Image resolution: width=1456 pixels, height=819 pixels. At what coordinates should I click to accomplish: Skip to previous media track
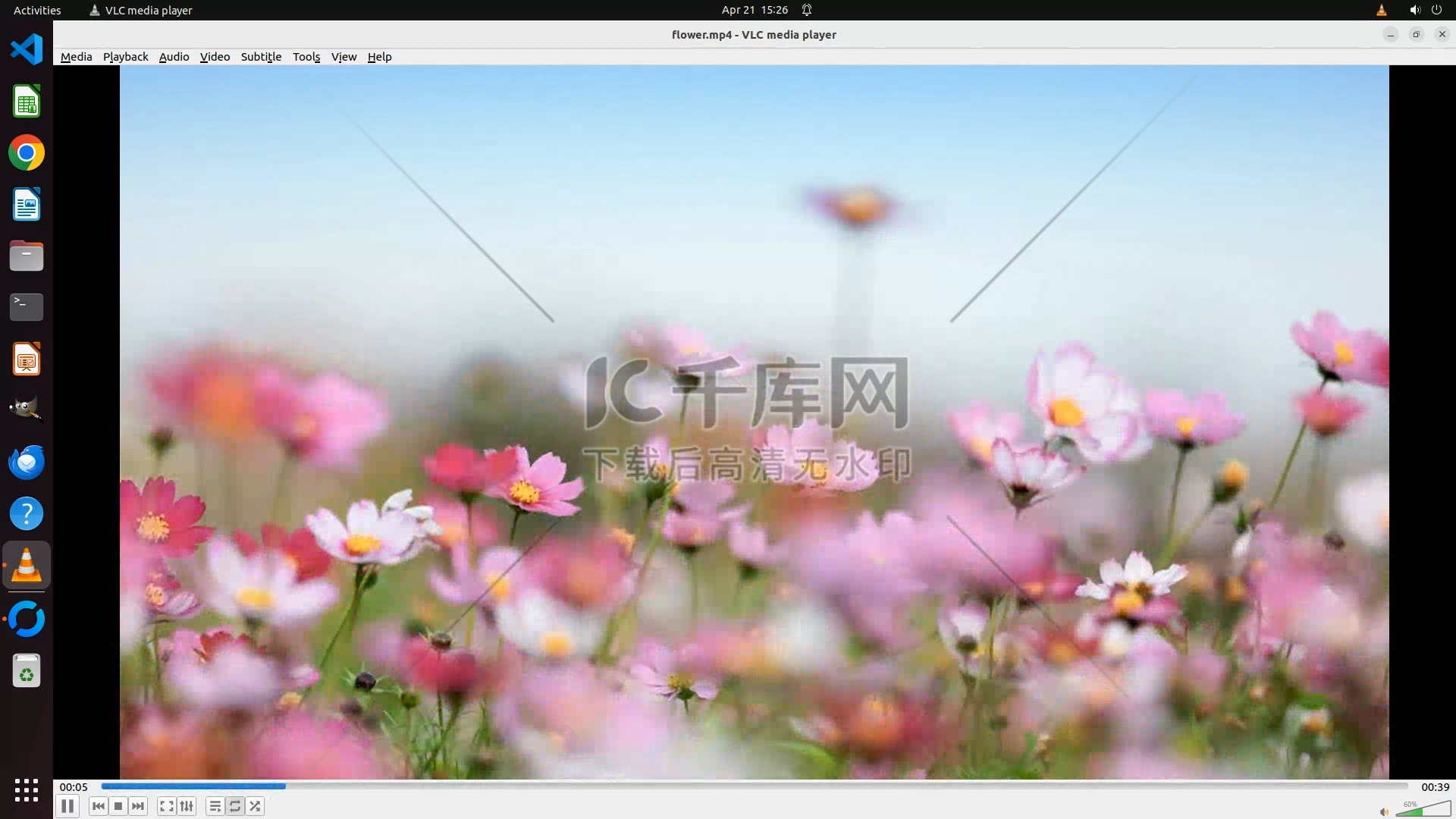click(98, 806)
